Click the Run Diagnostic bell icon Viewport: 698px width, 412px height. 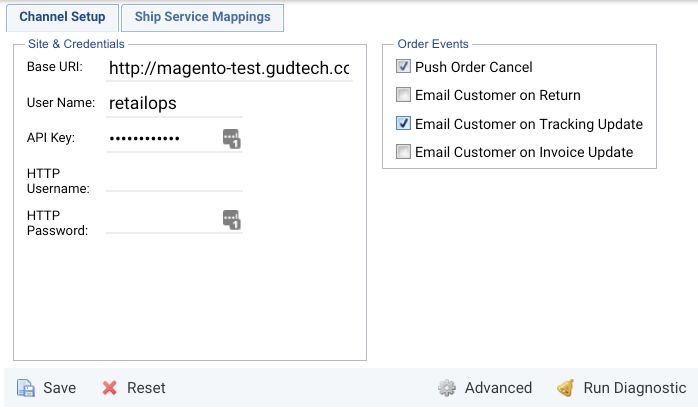[565, 388]
